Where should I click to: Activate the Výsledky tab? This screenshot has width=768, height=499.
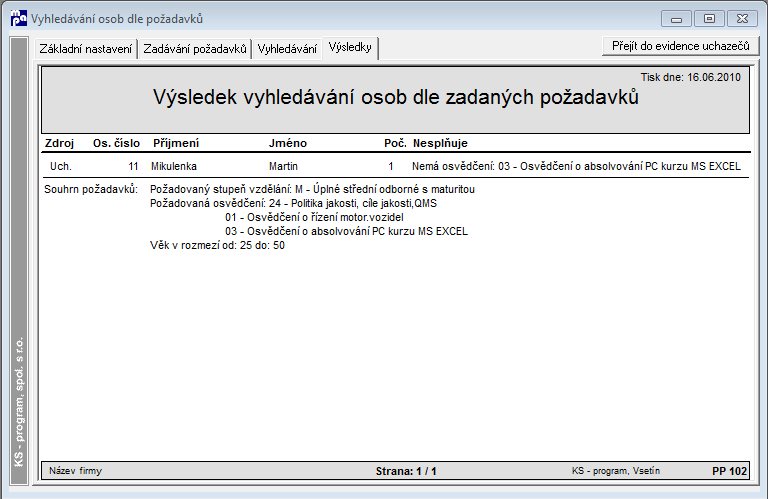(x=350, y=48)
